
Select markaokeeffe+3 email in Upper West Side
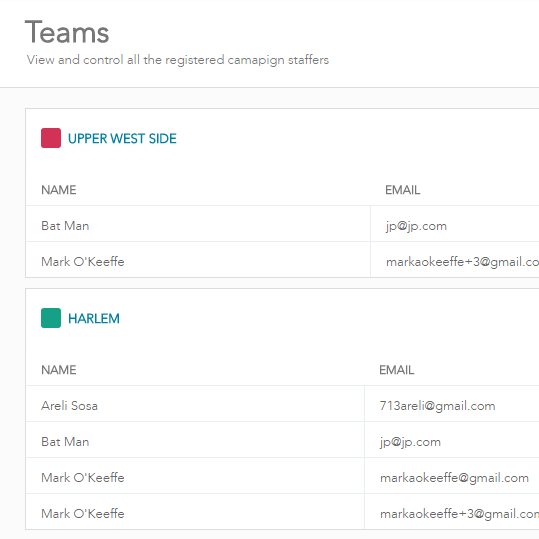[462, 262]
